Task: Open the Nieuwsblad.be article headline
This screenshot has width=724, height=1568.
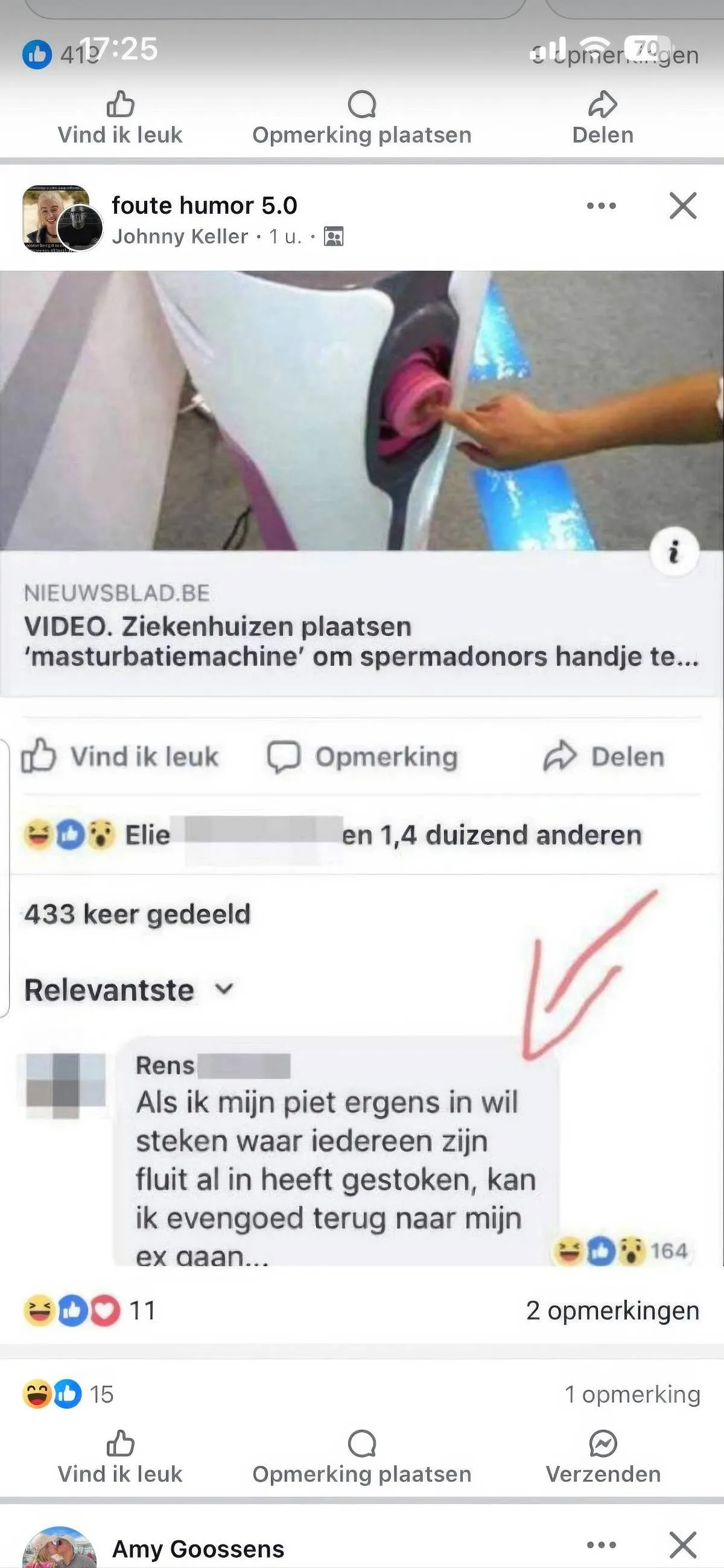Action: [x=361, y=642]
